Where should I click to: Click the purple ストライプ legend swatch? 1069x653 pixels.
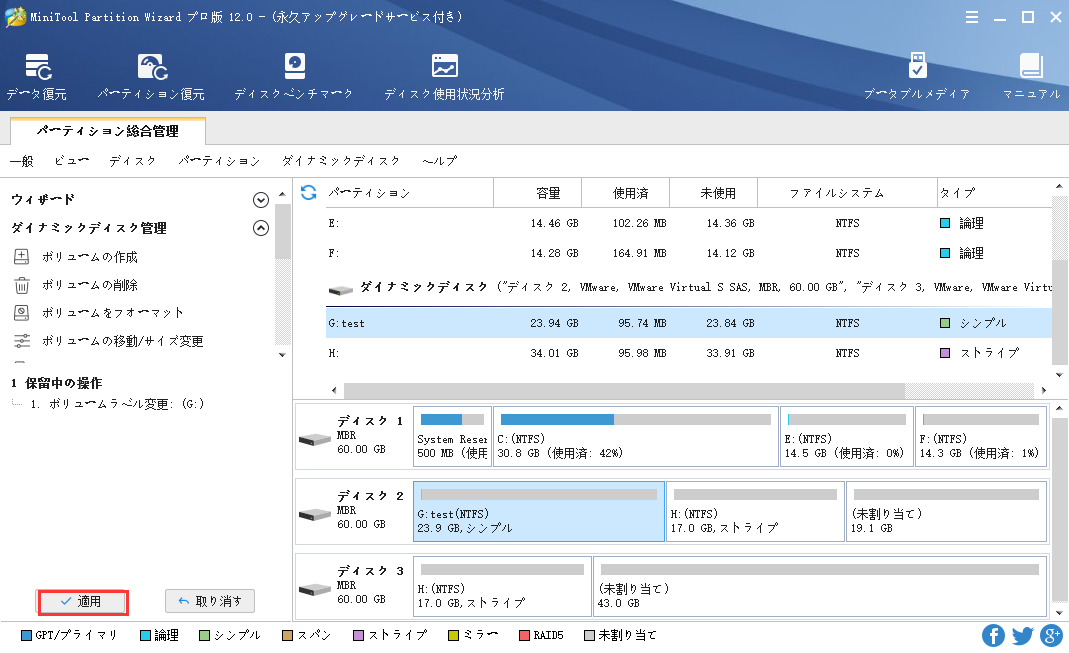point(360,635)
